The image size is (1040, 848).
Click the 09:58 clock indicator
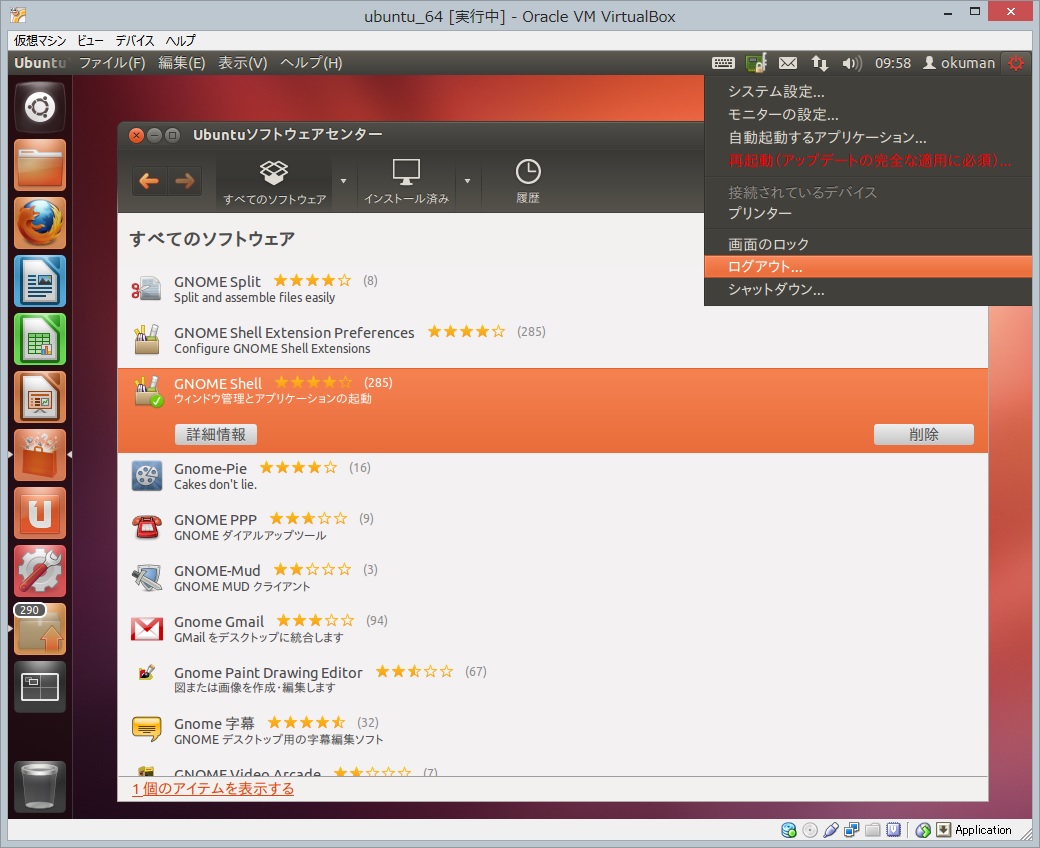pyautogui.click(x=893, y=63)
